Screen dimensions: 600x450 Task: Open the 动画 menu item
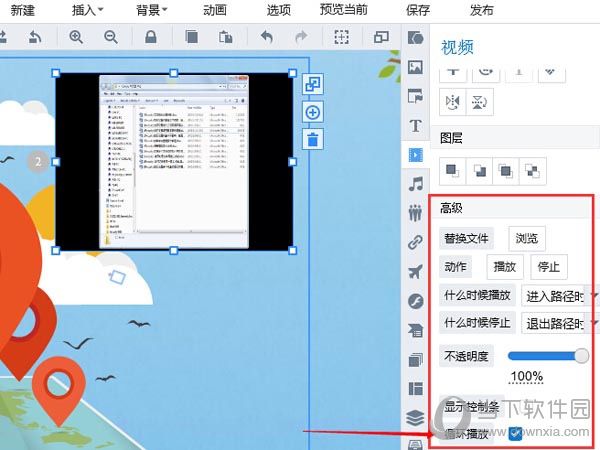(215, 10)
